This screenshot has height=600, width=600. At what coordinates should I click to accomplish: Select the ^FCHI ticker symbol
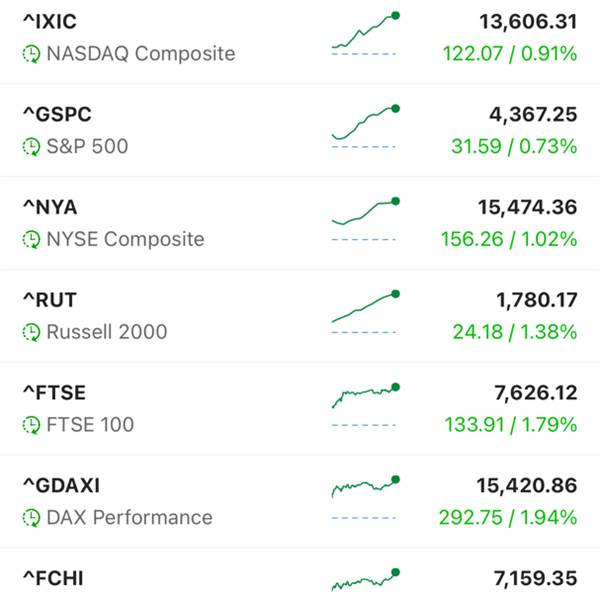50,577
